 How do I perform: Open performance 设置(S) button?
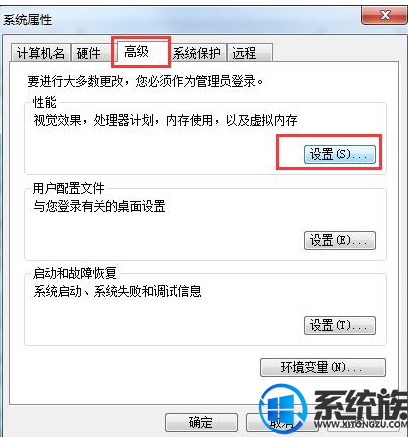tap(340, 154)
